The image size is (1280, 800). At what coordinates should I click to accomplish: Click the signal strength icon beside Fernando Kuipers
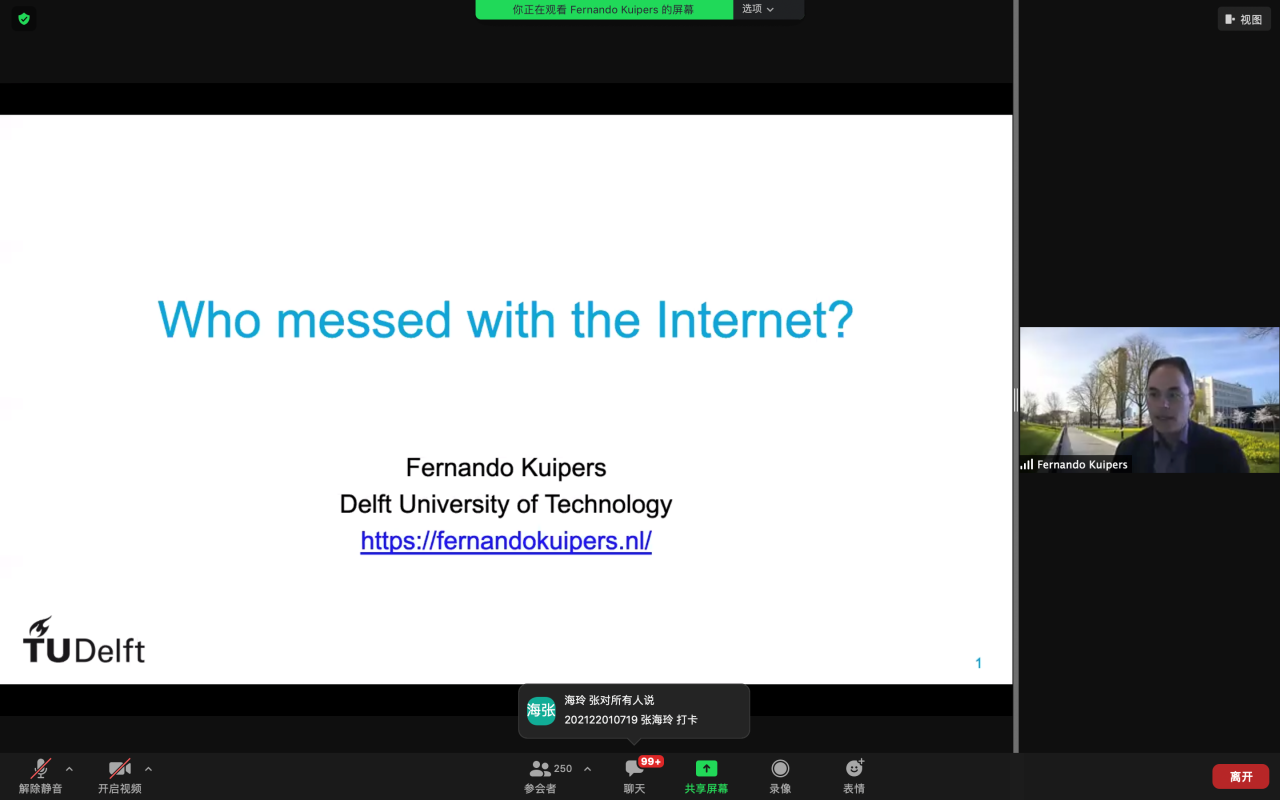(1027, 464)
